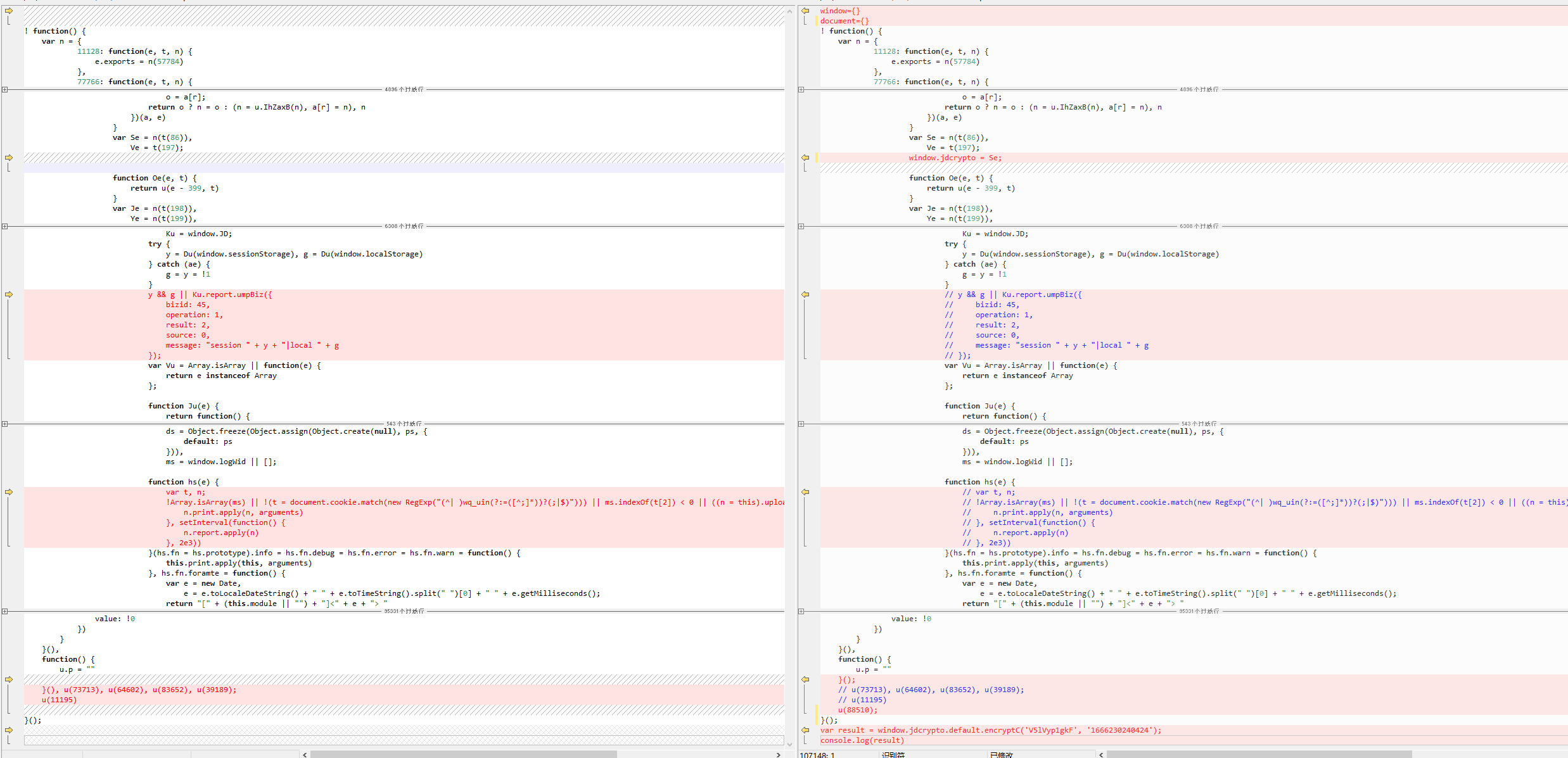The image size is (1568, 758).
Task: Click left pane arrow beside 'var t, n;'
Action: [x=9, y=492]
